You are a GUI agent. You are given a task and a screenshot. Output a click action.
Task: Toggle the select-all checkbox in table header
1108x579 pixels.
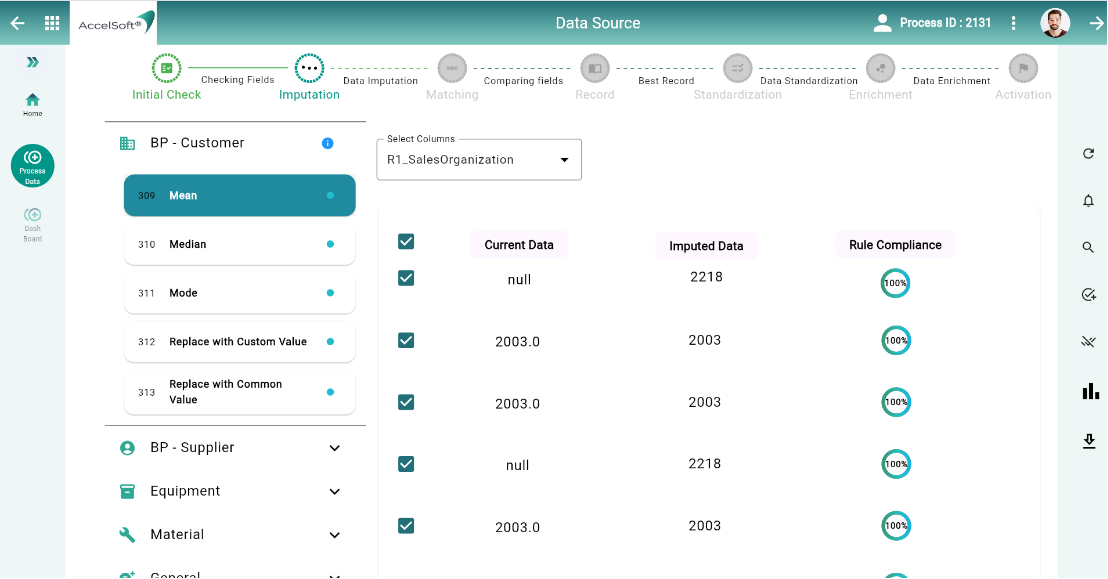click(x=406, y=241)
